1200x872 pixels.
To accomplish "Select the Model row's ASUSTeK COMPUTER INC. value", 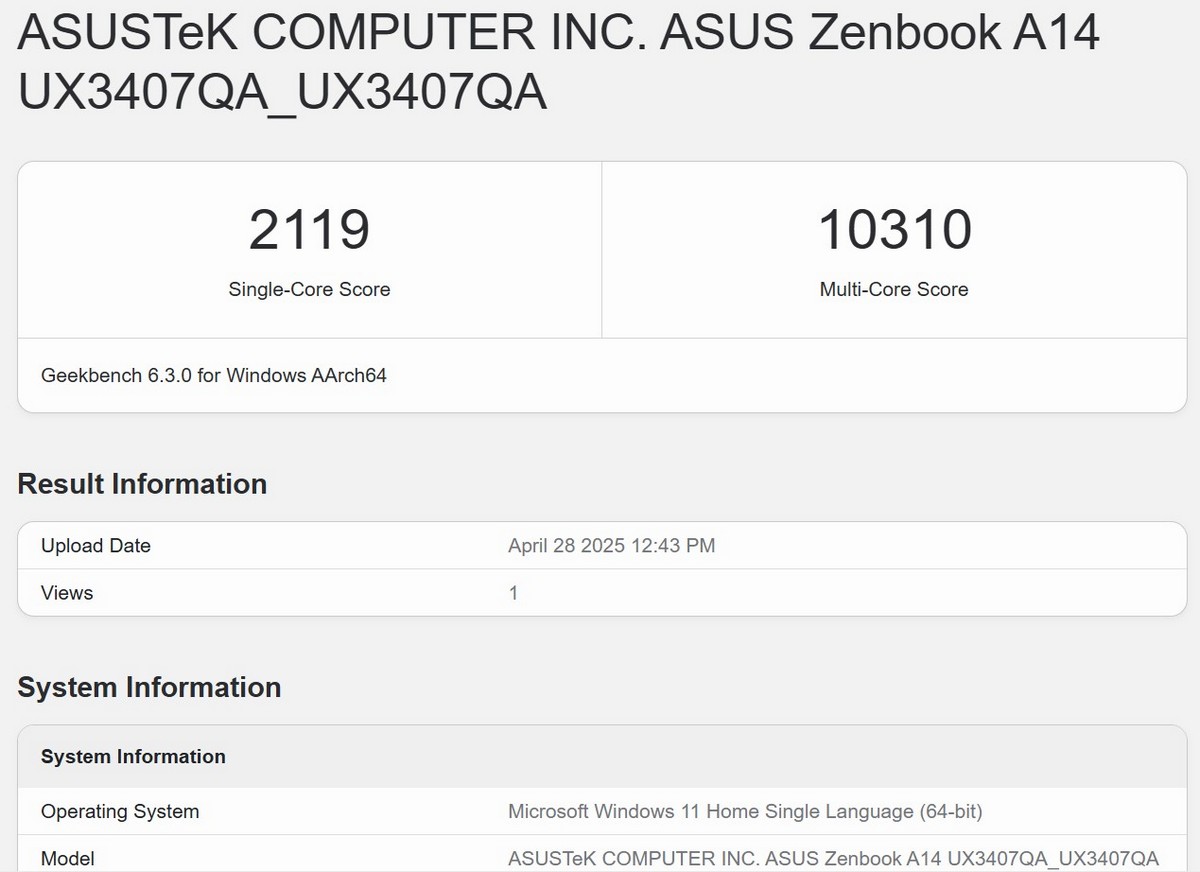I will point(833,858).
